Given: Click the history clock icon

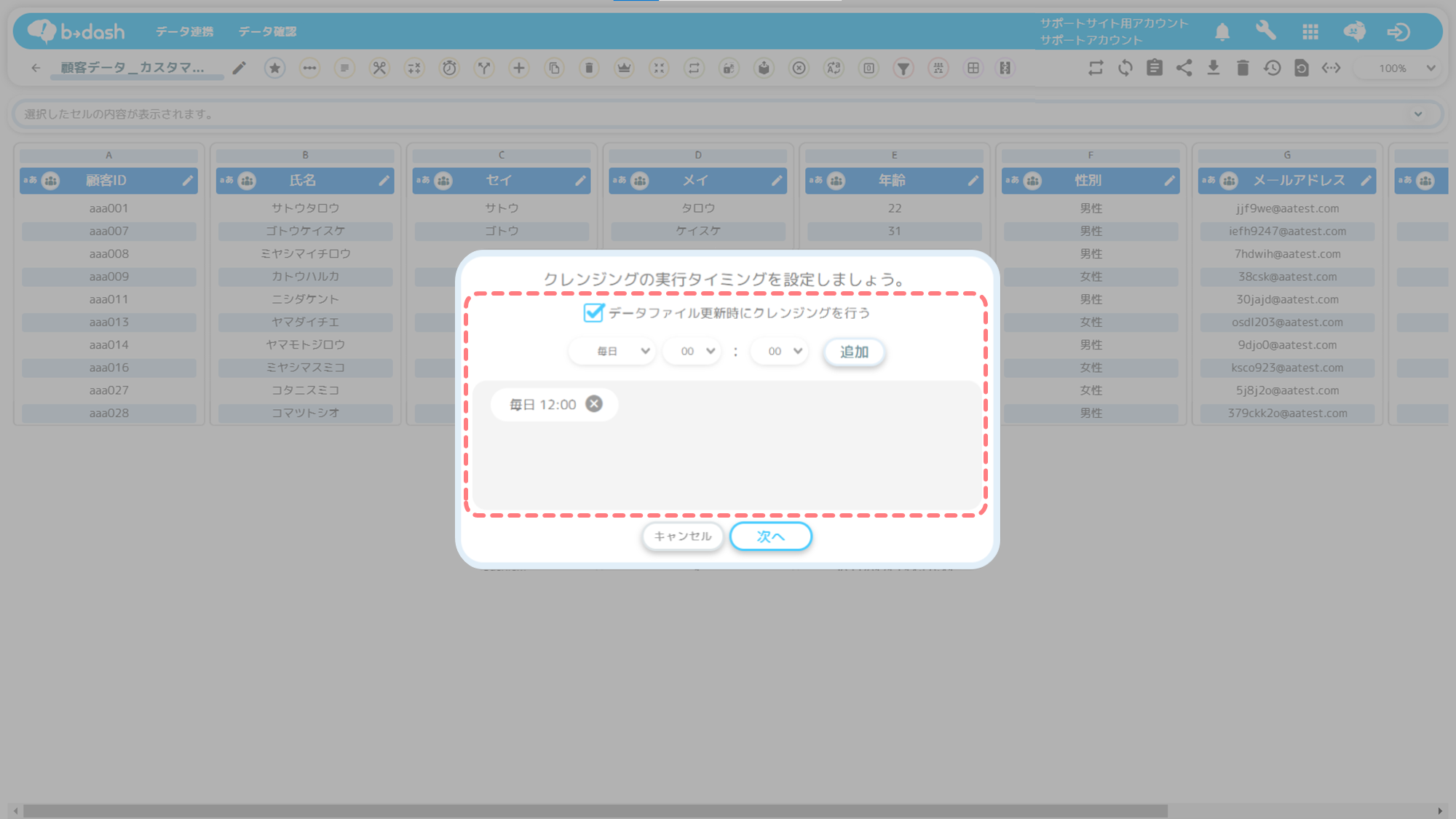Looking at the screenshot, I should pos(1272,68).
